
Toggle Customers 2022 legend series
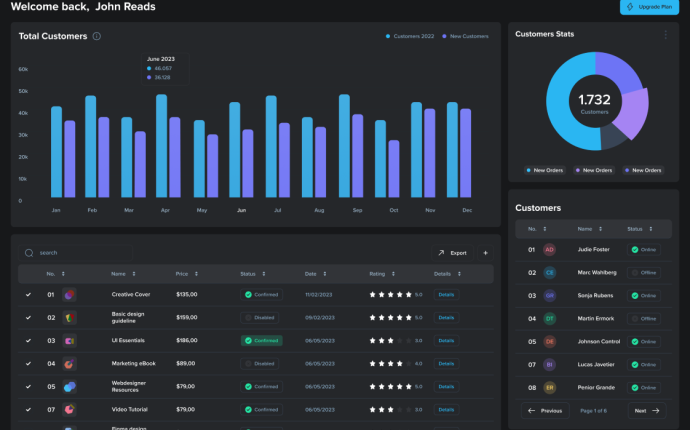pyautogui.click(x=410, y=36)
